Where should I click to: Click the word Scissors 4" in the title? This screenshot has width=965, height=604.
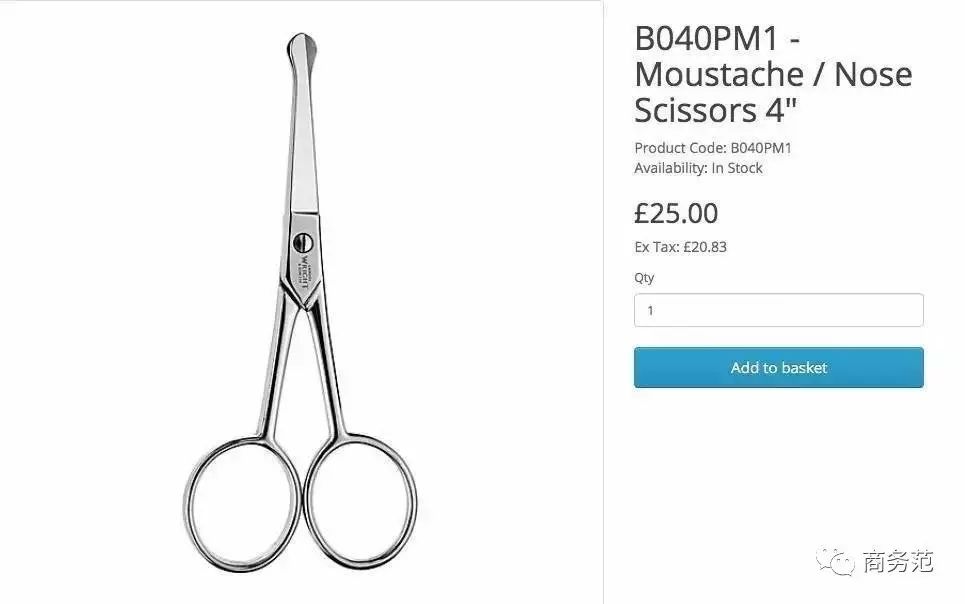click(715, 111)
